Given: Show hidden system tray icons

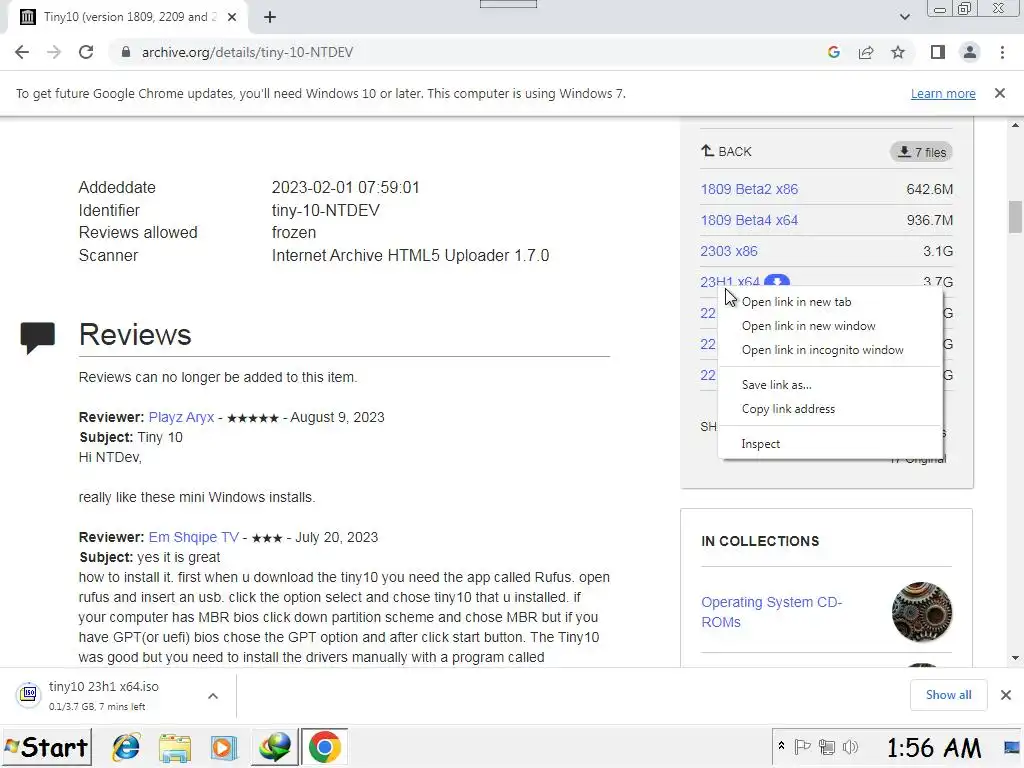Looking at the screenshot, I should tap(781, 746).
